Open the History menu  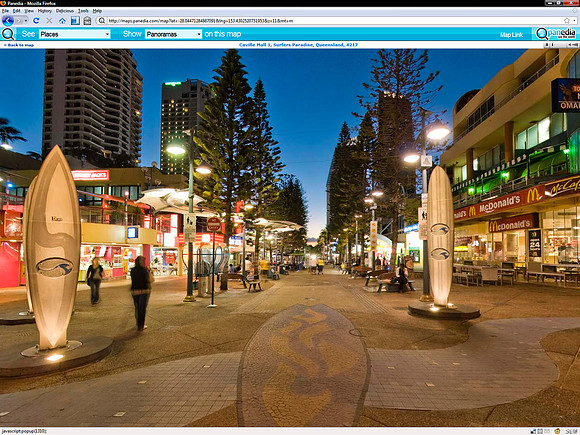click(45, 11)
